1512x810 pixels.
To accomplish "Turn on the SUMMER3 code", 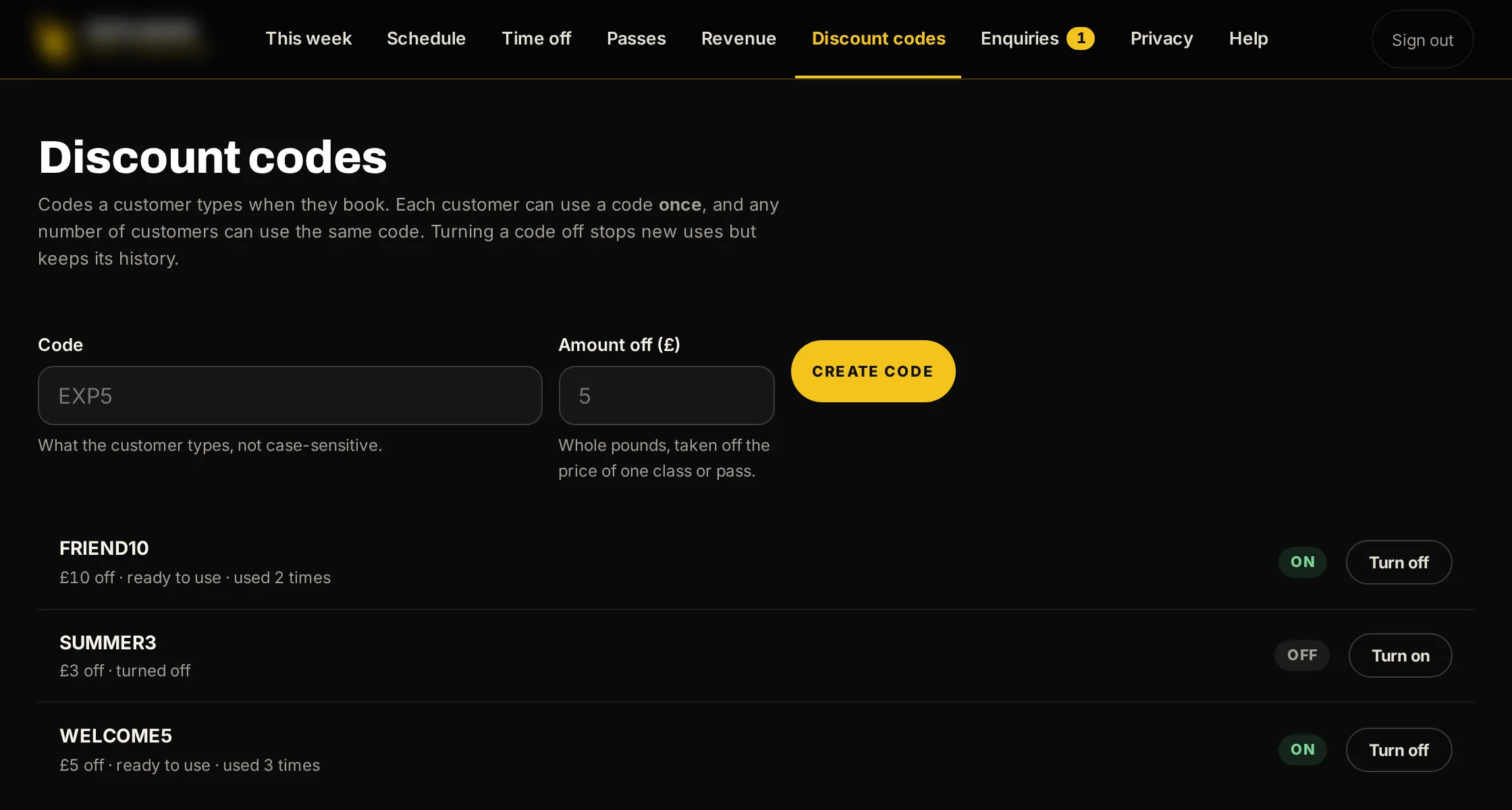I will tap(1400, 655).
